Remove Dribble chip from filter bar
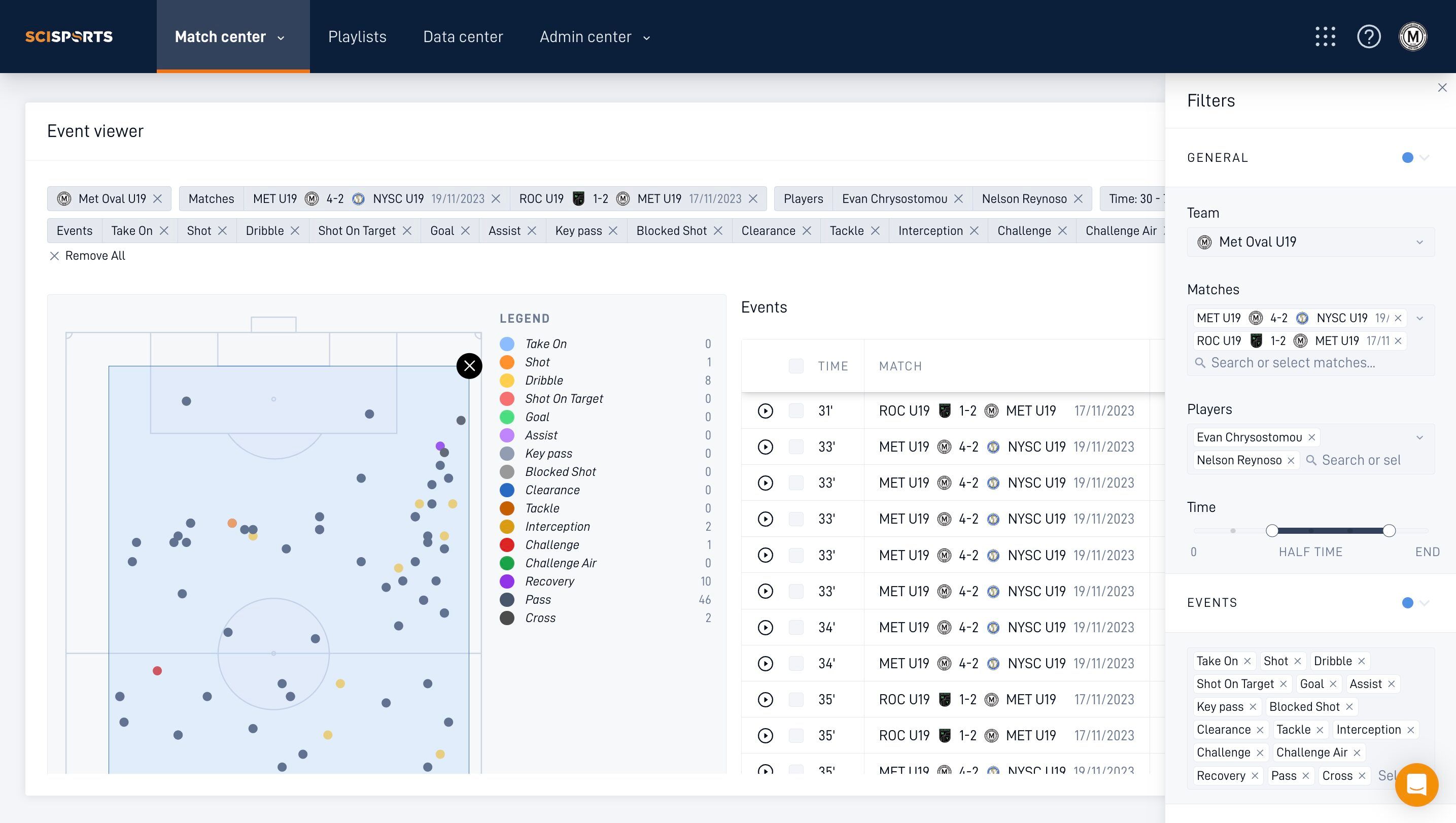Viewport: 1456px width, 823px height. click(295, 231)
